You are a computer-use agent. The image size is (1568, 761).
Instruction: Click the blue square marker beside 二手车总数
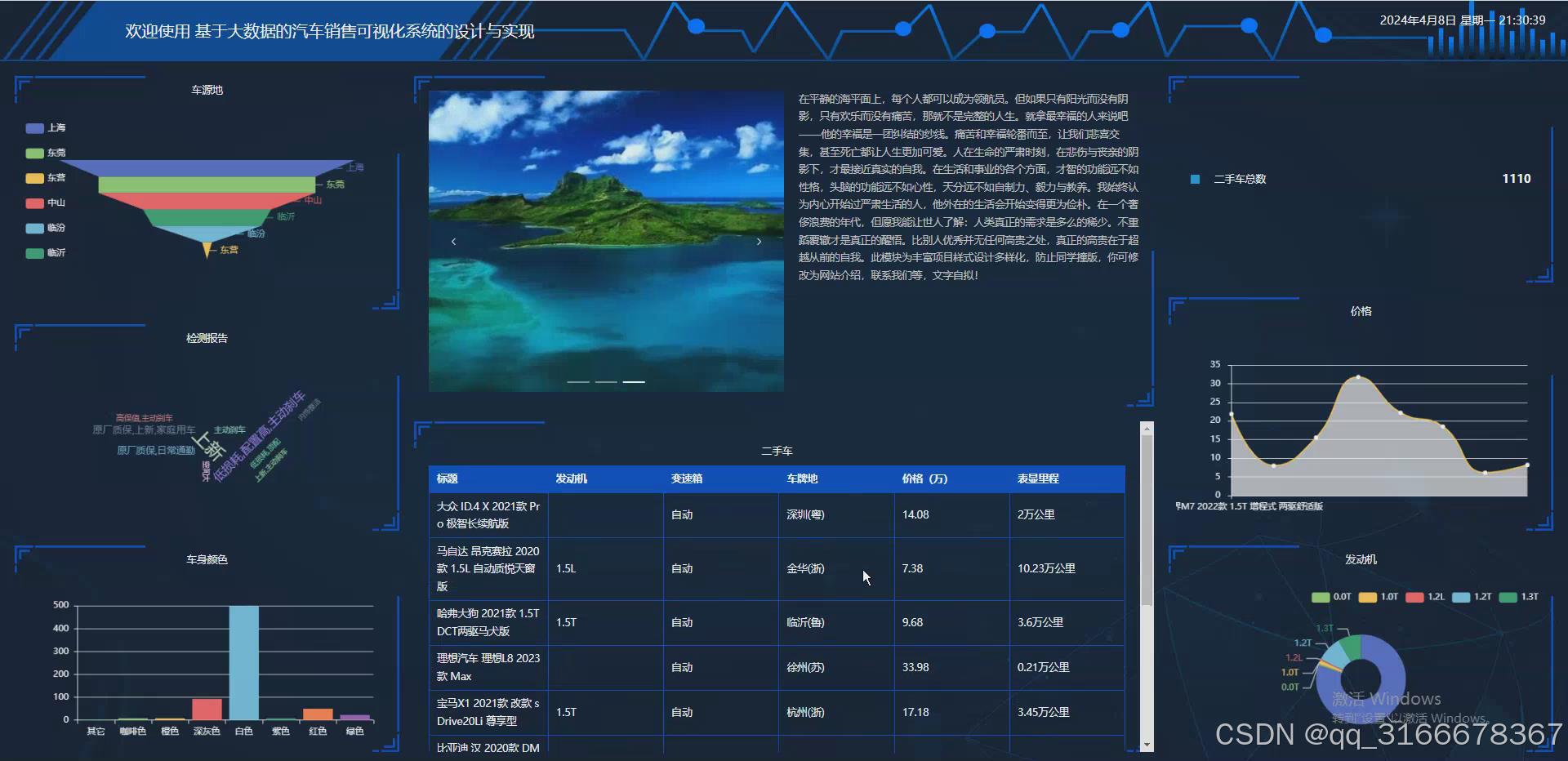tap(1196, 179)
